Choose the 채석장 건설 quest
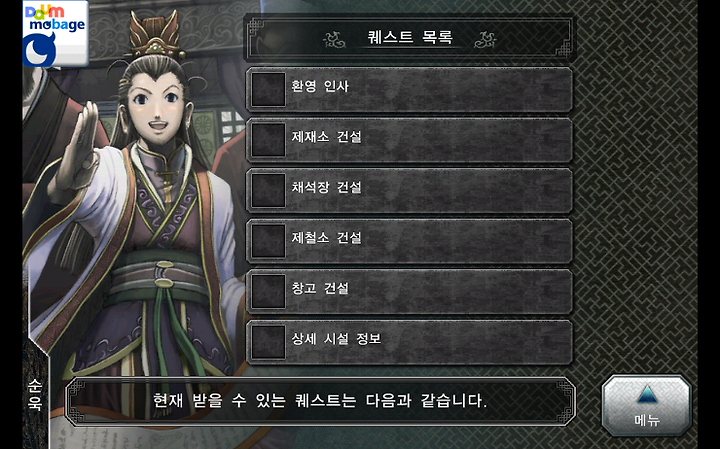720x449 pixels. point(409,191)
